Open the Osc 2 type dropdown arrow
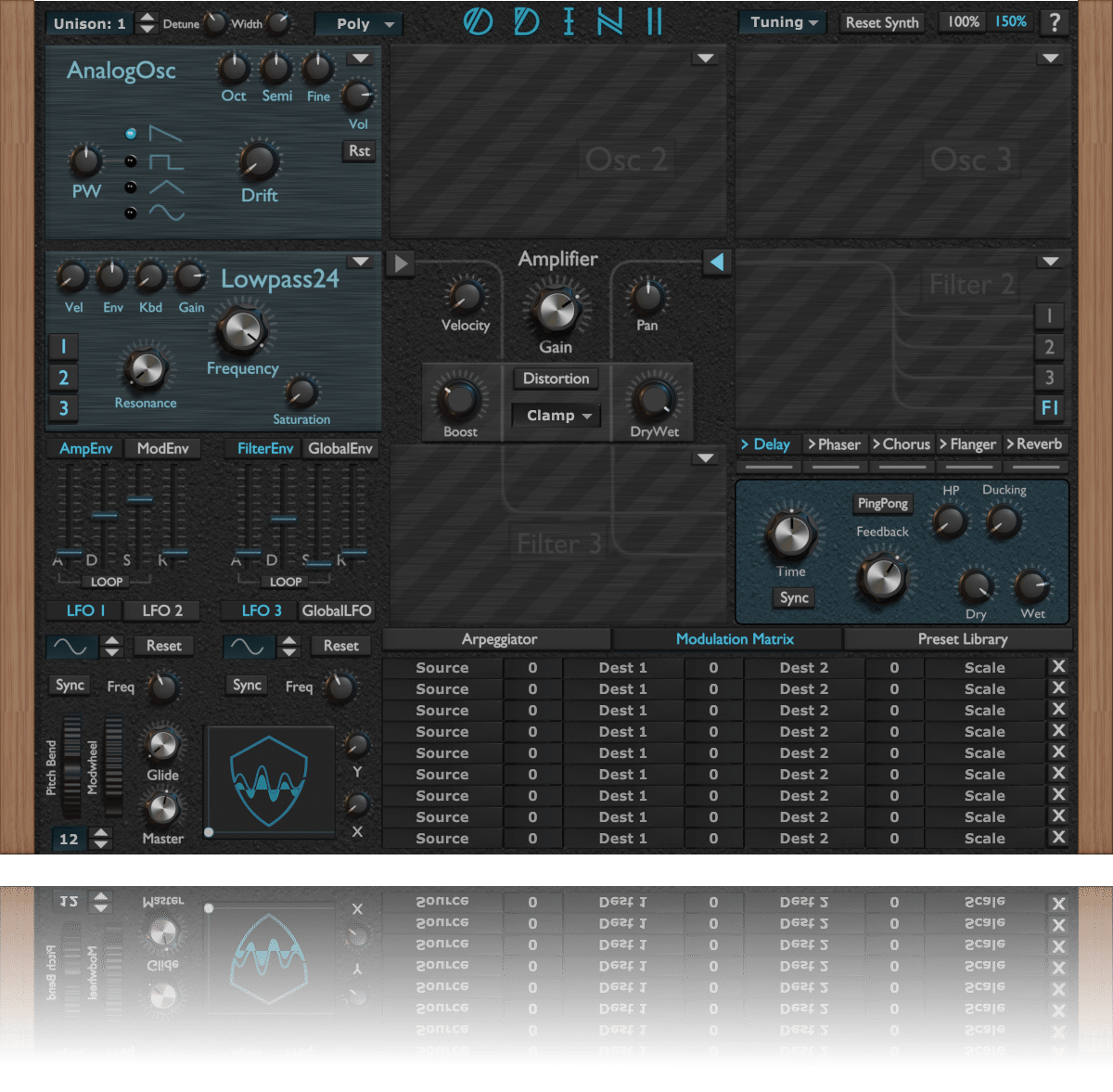 coord(706,59)
